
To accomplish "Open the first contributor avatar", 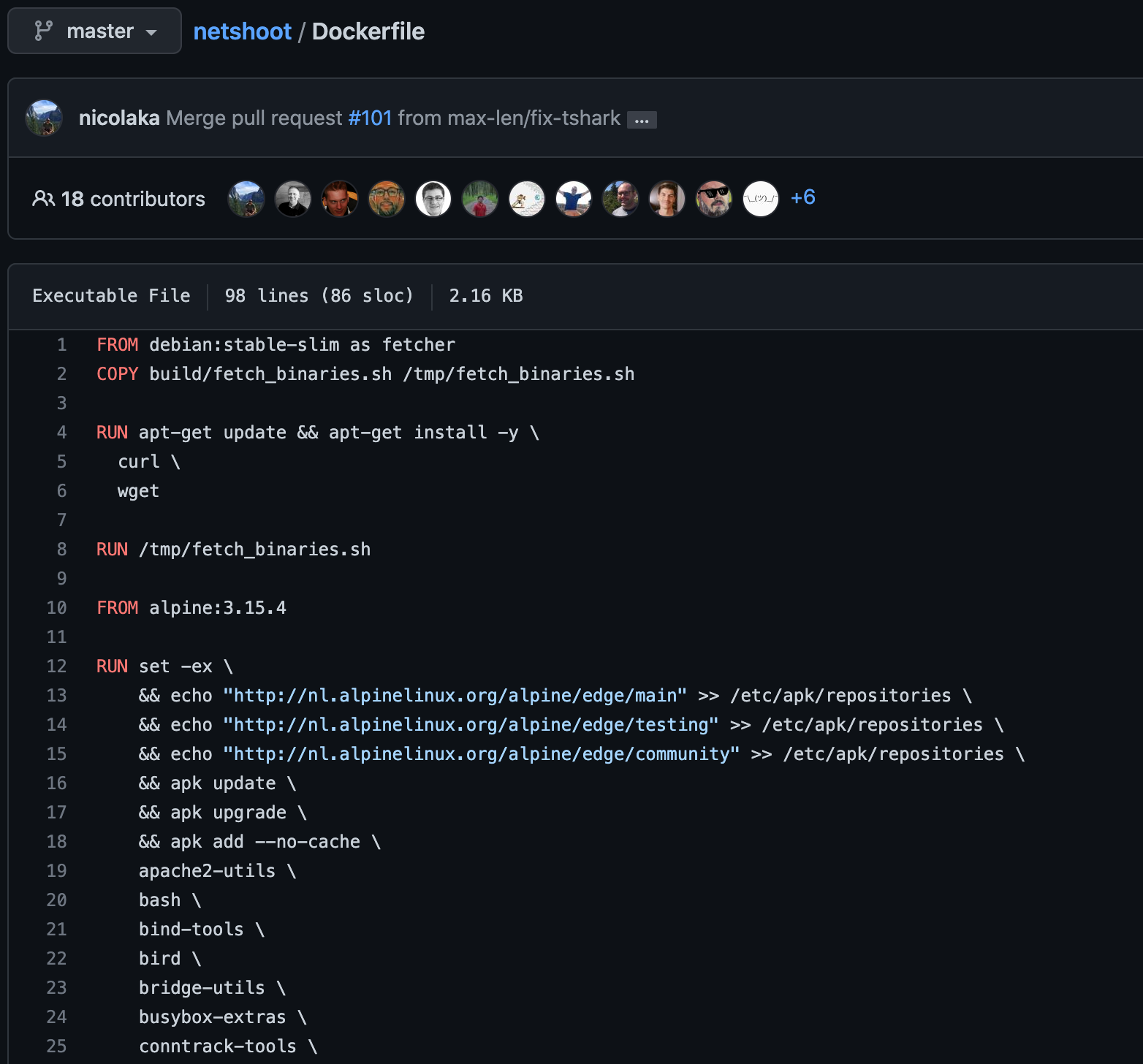I will (246, 199).
